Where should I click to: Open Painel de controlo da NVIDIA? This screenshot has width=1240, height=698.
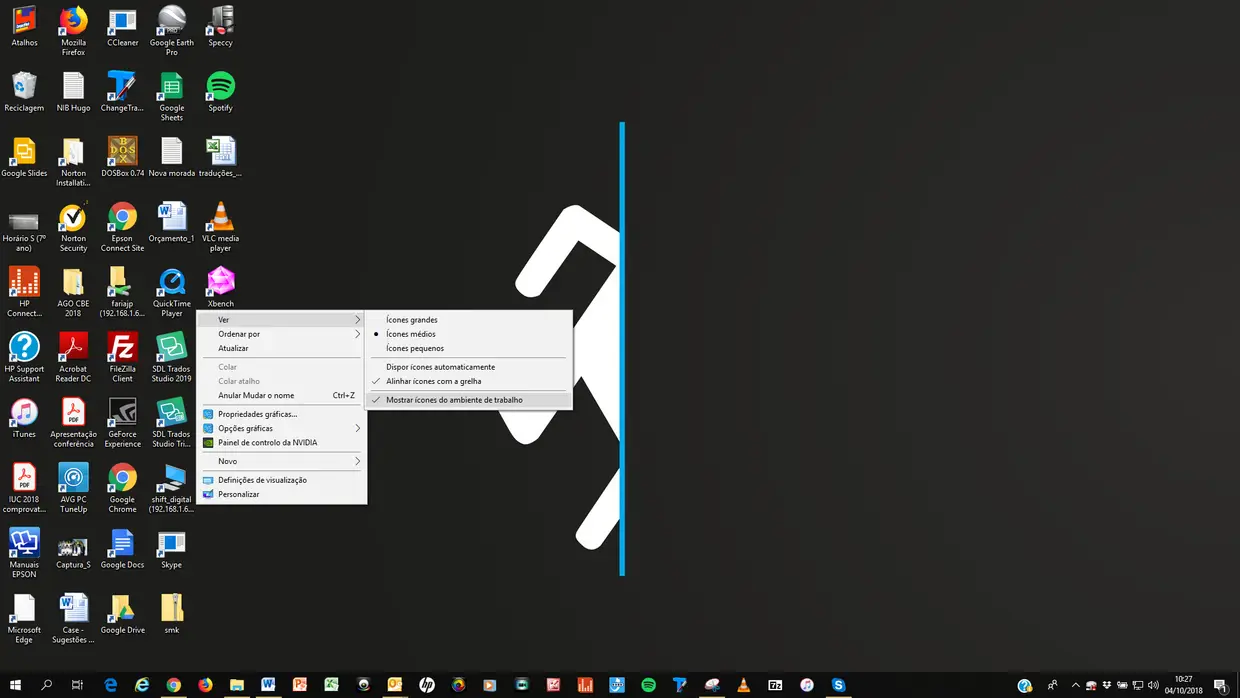point(281,442)
